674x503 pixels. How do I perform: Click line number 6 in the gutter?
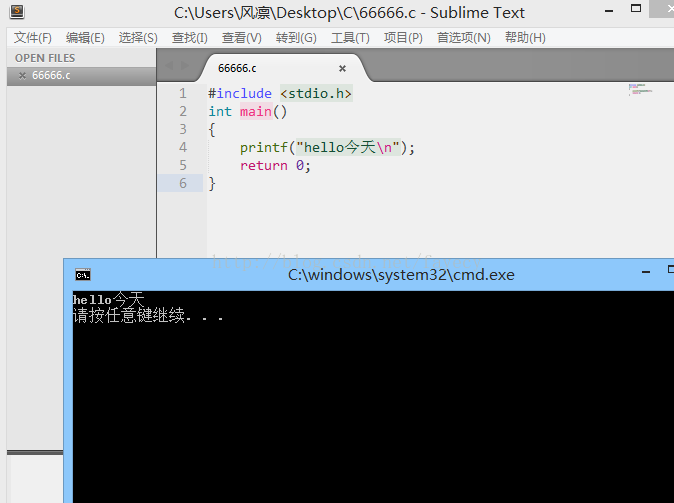pyautogui.click(x=183, y=184)
